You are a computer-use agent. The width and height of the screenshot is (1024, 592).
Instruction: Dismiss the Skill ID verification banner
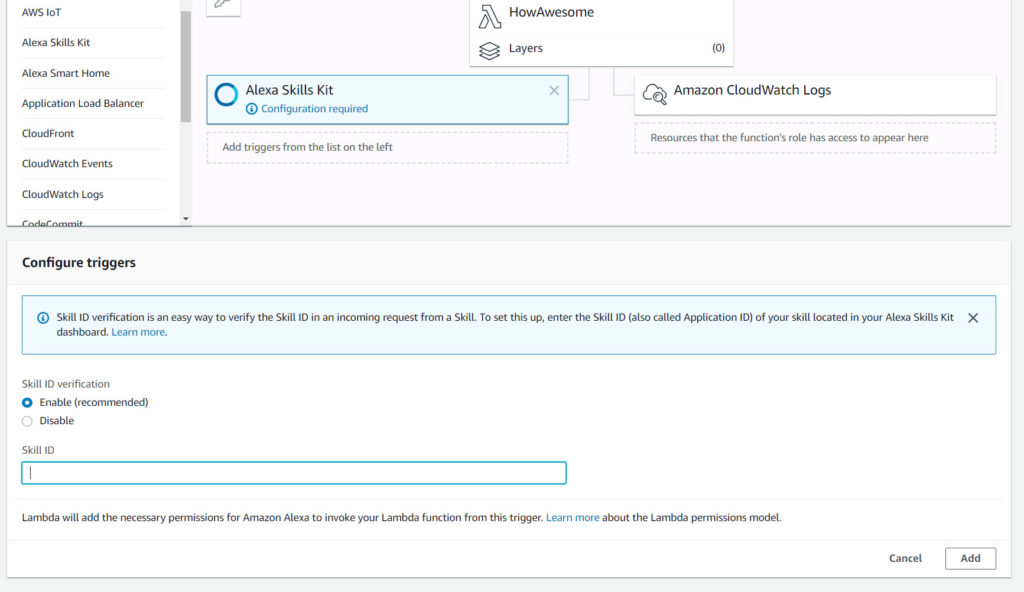coord(972,317)
